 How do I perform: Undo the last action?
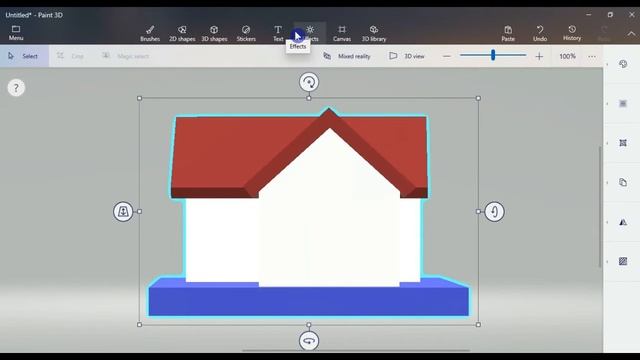click(x=540, y=33)
